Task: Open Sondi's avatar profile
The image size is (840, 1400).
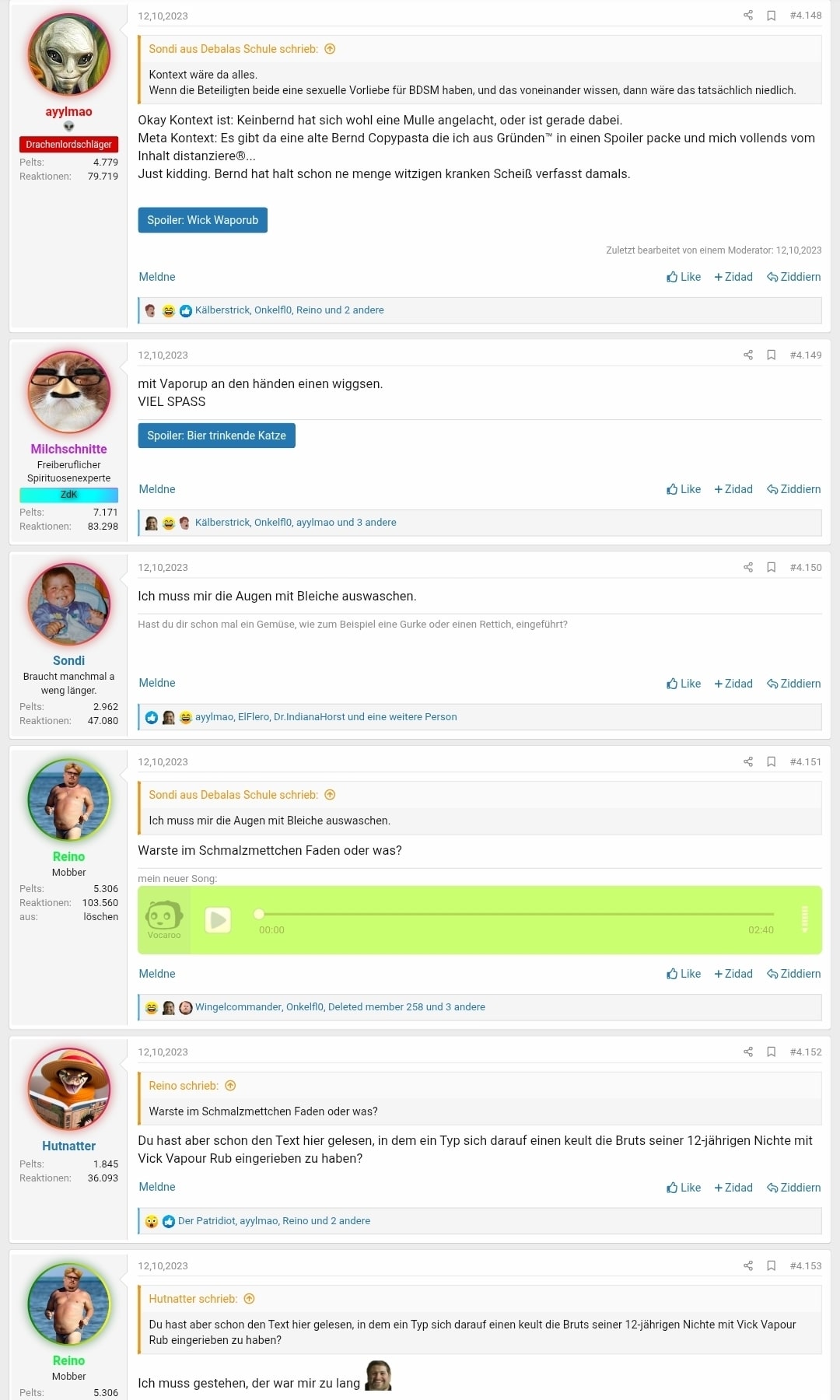Action: click(69, 604)
